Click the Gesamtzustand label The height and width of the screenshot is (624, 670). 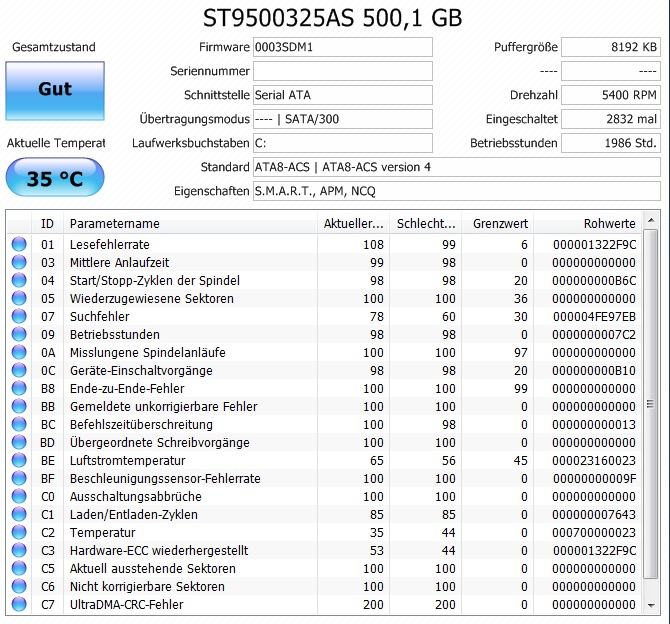click(54, 47)
